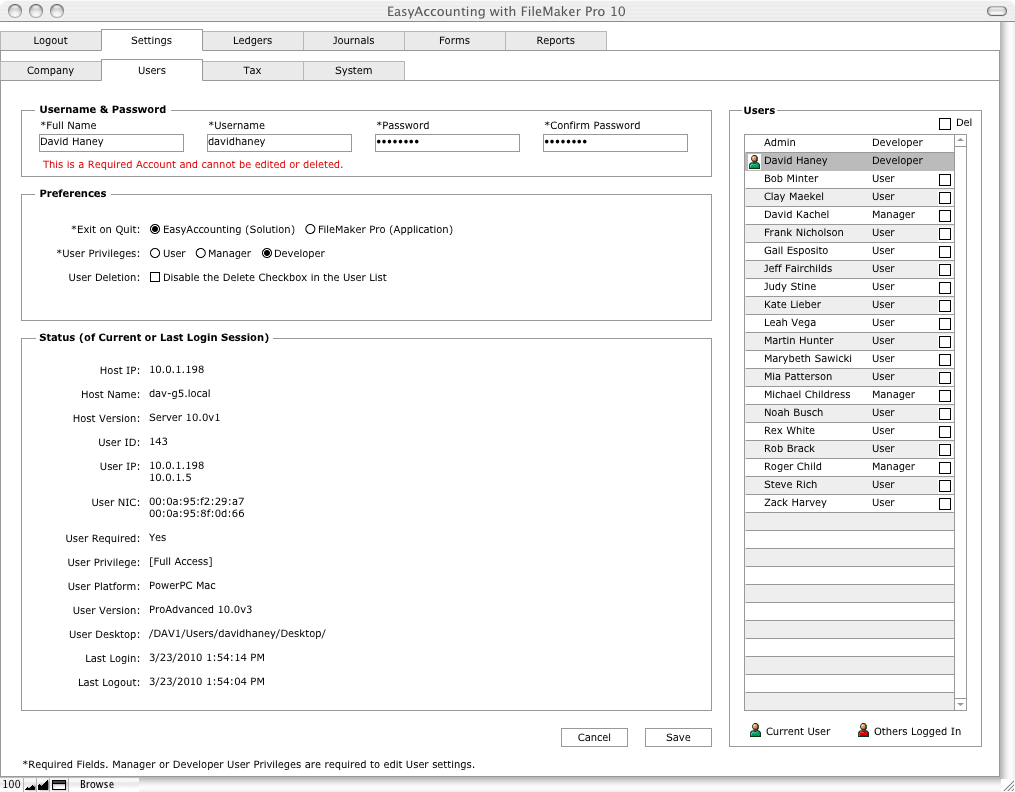Click the Username field containing davidhaney
1015x792 pixels.
[279, 142]
